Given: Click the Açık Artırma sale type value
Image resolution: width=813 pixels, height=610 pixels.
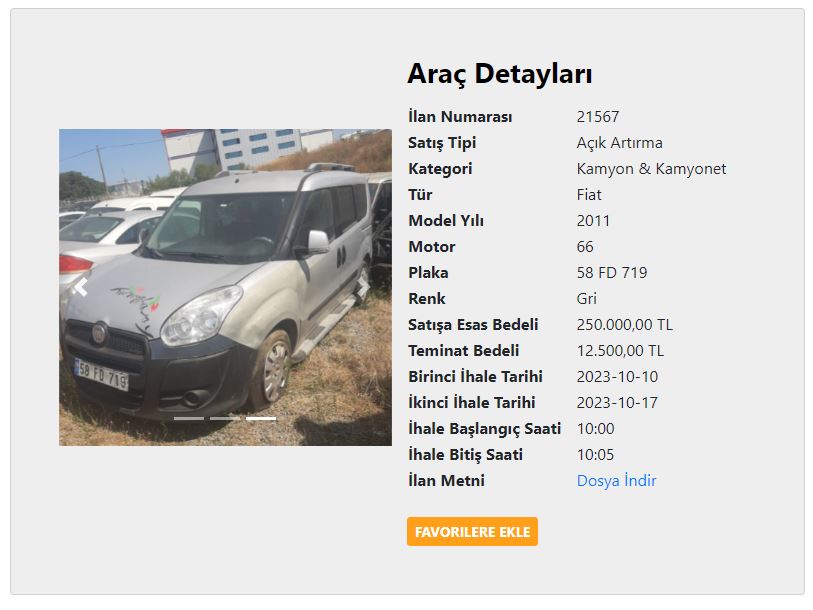Looking at the screenshot, I should (620, 143).
